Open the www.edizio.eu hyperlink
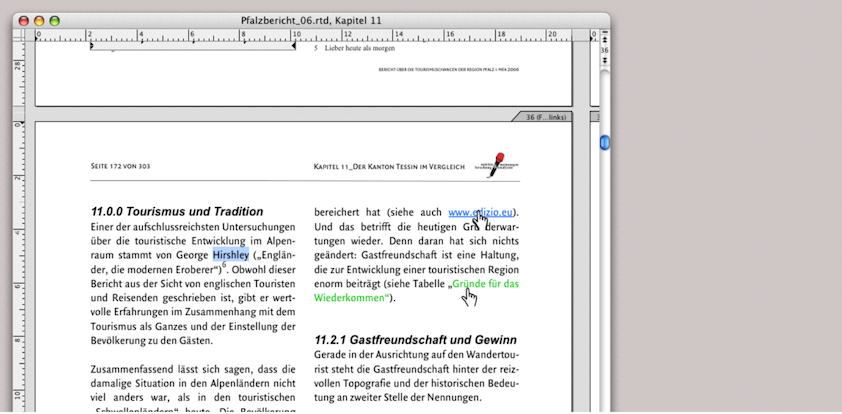This screenshot has width=842, height=414. coord(480,212)
